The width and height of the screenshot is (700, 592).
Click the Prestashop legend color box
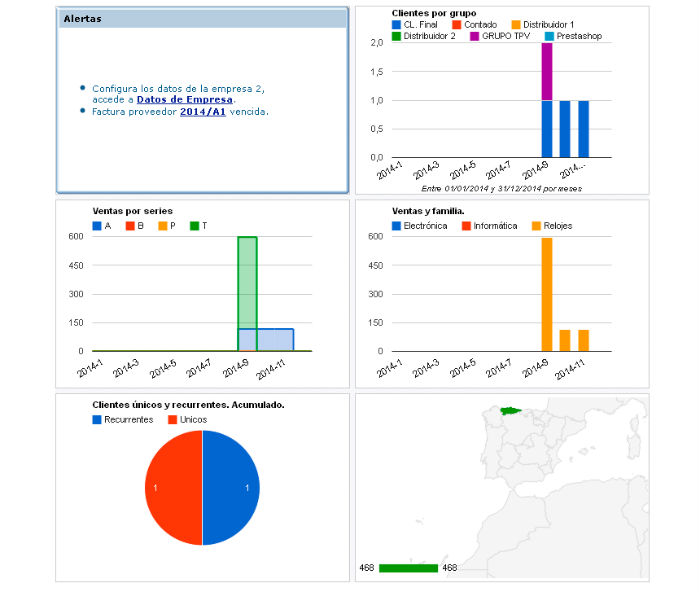point(548,36)
